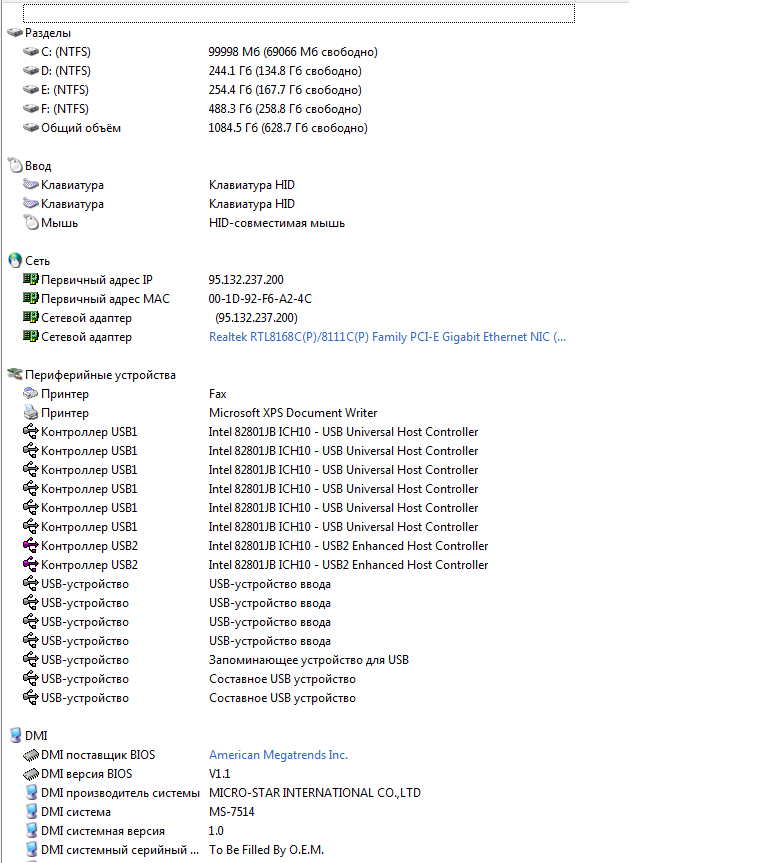768x863 pixels.
Task: Click the DMI система computer icon
Action: point(31,812)
